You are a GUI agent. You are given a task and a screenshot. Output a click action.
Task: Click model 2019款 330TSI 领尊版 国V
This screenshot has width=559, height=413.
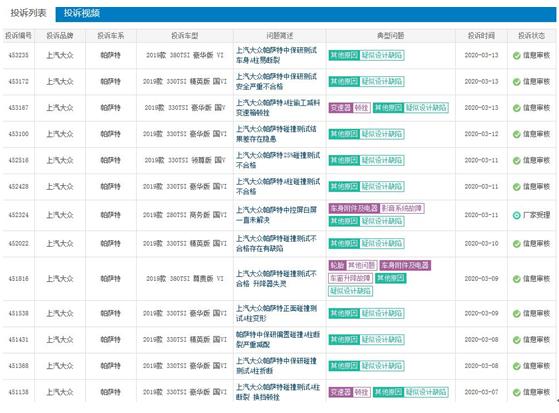pos(185,160)
